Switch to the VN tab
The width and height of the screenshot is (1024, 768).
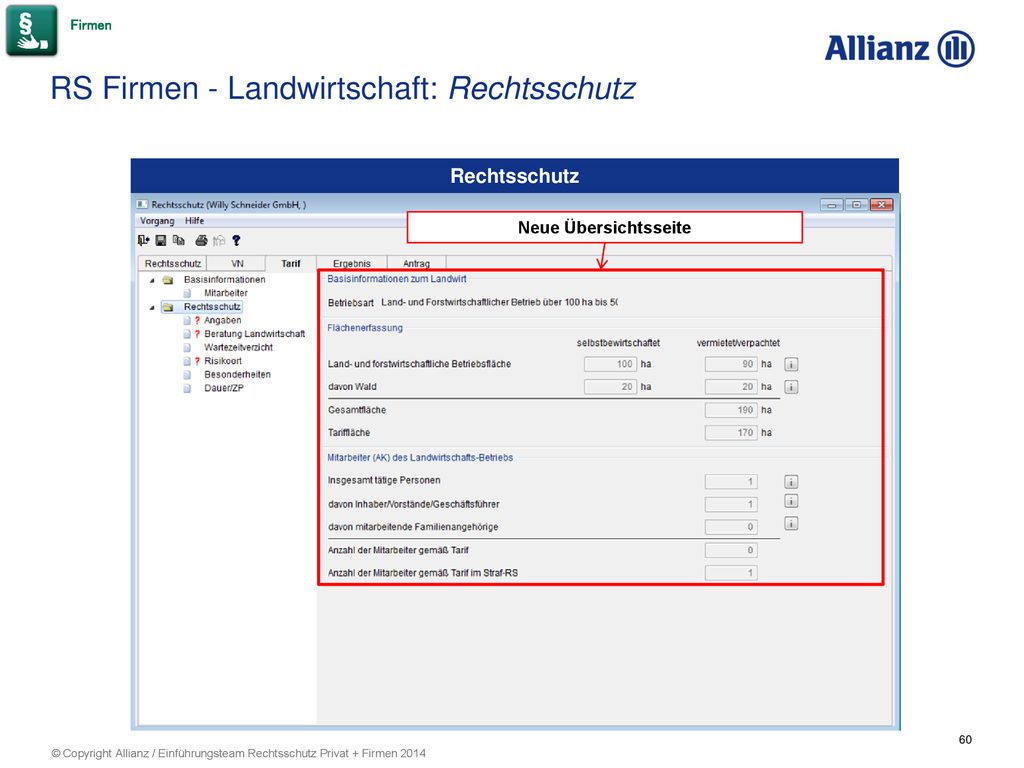click(237, 263)
